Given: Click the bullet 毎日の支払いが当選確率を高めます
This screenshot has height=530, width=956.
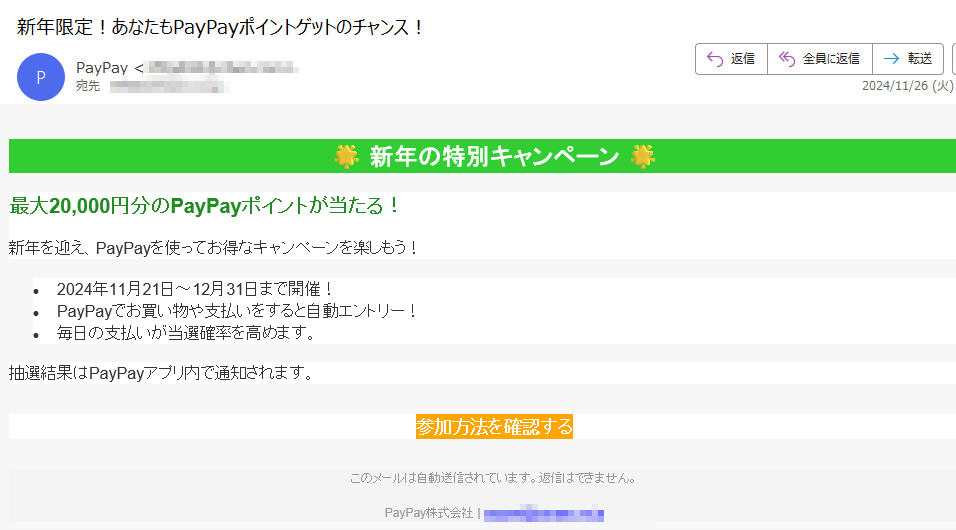Looking at the screenshot, I should point(186,333).
